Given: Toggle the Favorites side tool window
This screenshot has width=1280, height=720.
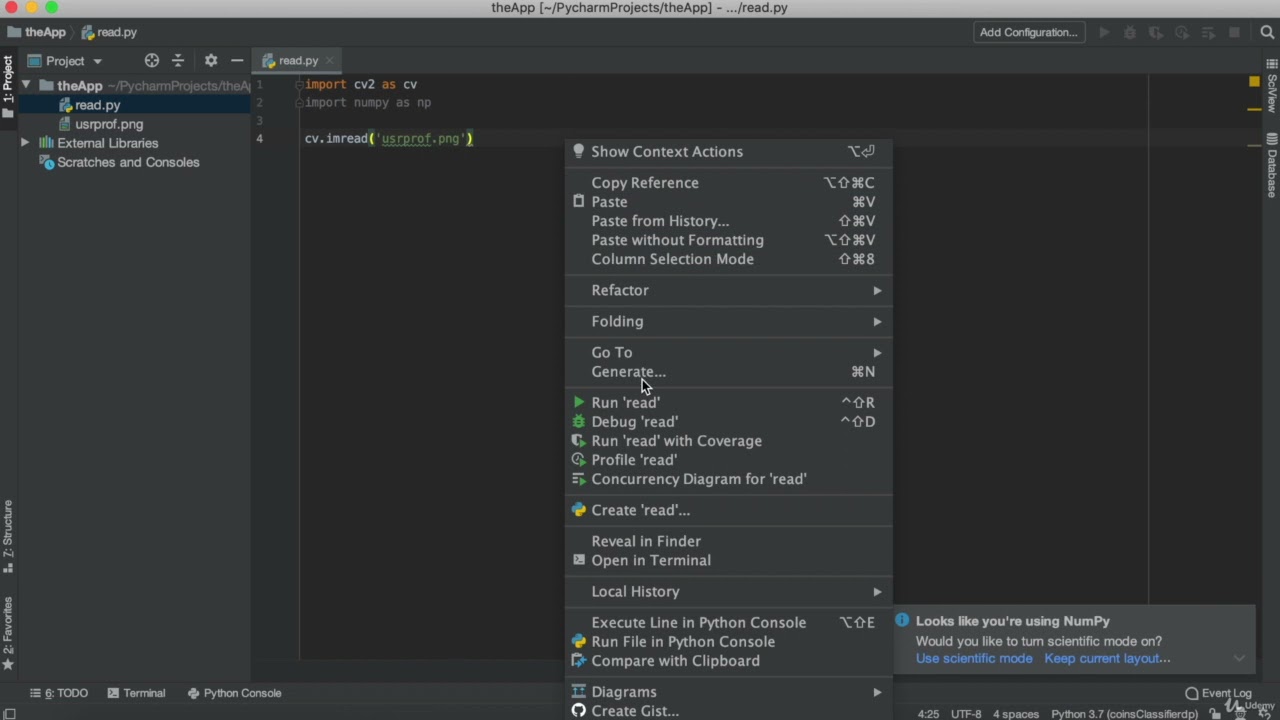Looking at the screenshot, I should (8, 634).
